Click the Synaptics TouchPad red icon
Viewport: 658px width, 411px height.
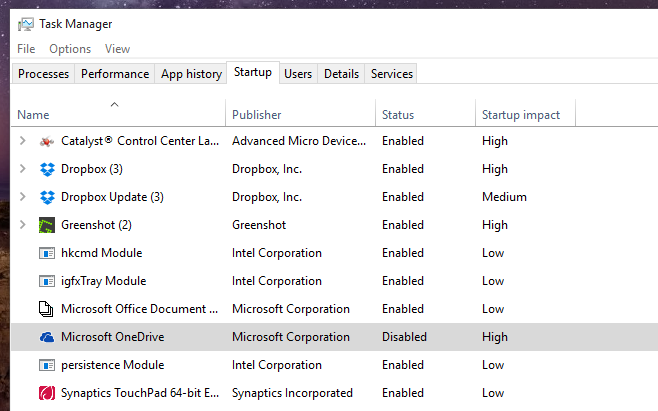point(47,393)
